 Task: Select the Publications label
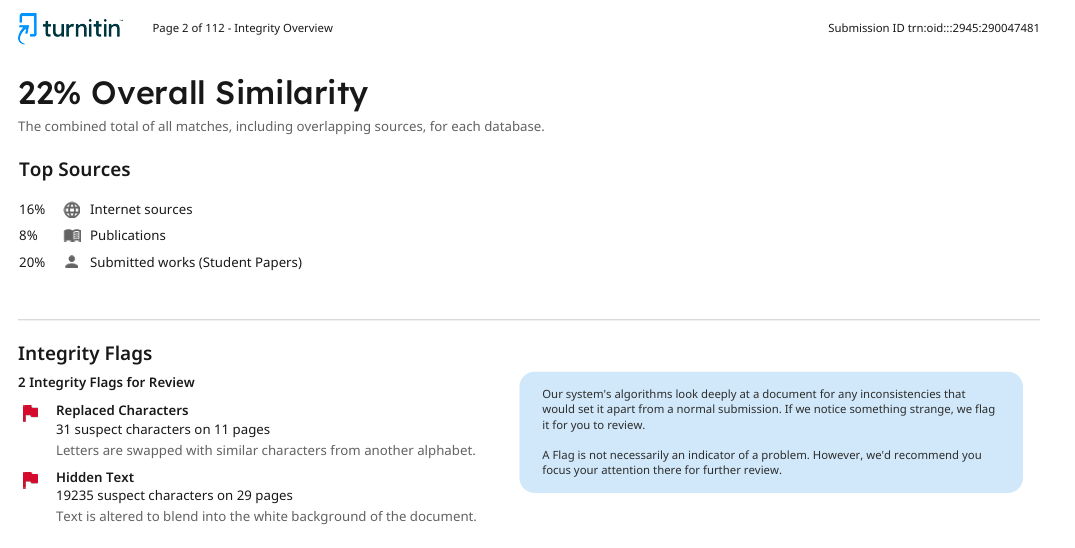(128, 235)
